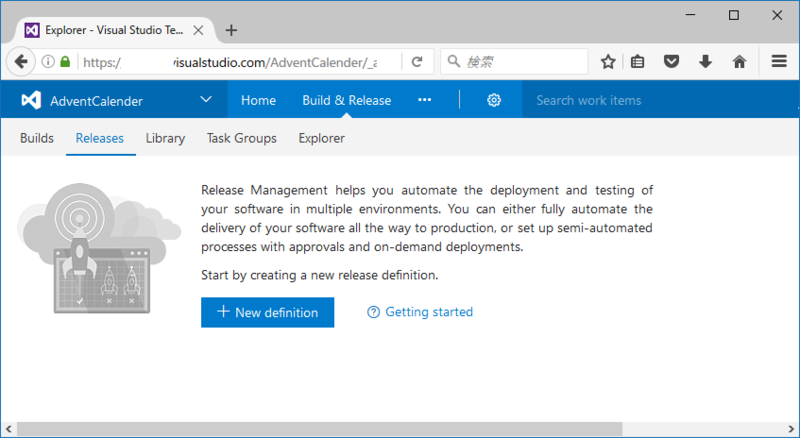Click the green padlock security icon
This screenshot has width=800, height=438.
point(65,62)
